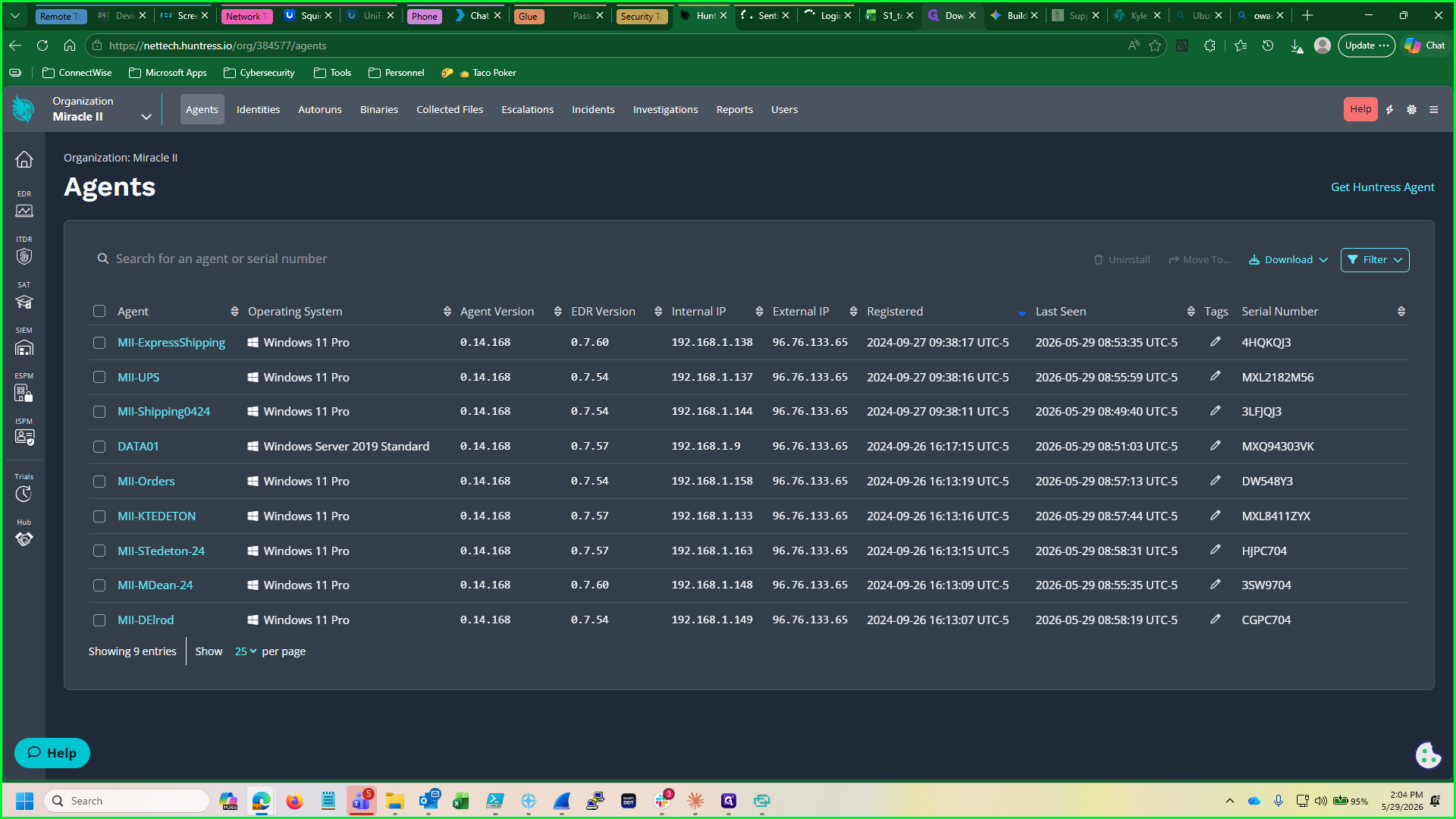Open the SIEM sidebar section
This screenshot has width=1456, height=819.
[24, 341]
